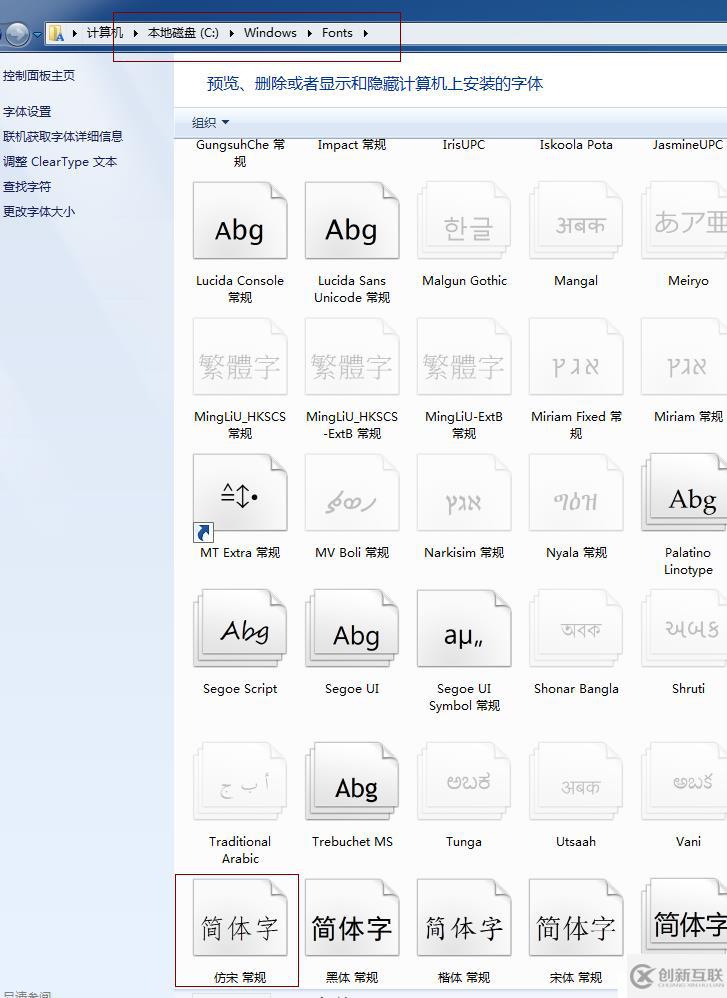Expand the arrow after 本地磁盘 (C:)
Image resolution: width=727 pixels, height=998 pixels.
pyautogui.click(x=231, y=33)
